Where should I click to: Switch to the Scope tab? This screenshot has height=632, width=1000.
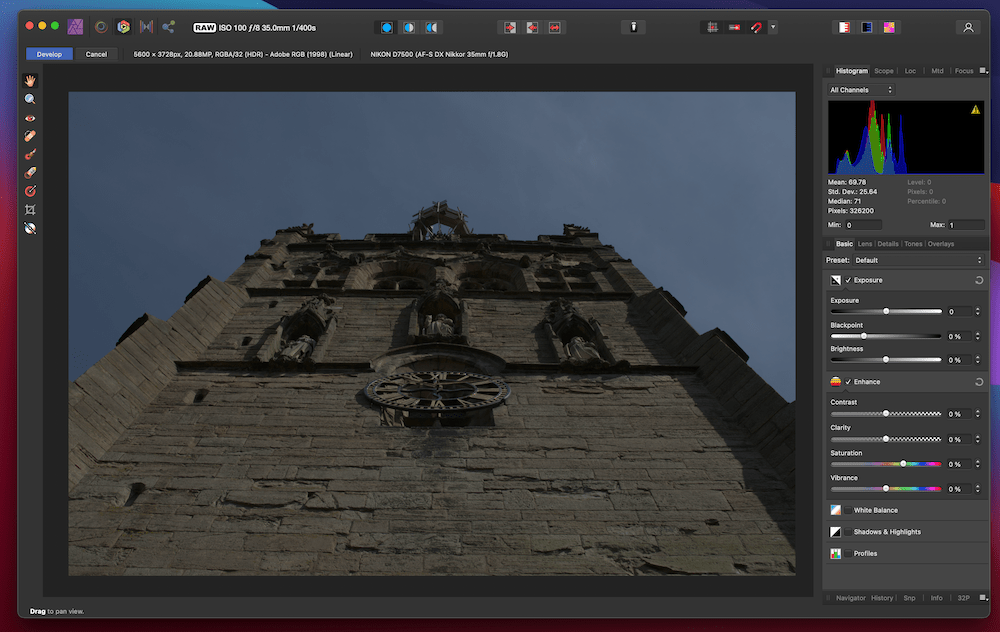point(884,71)
